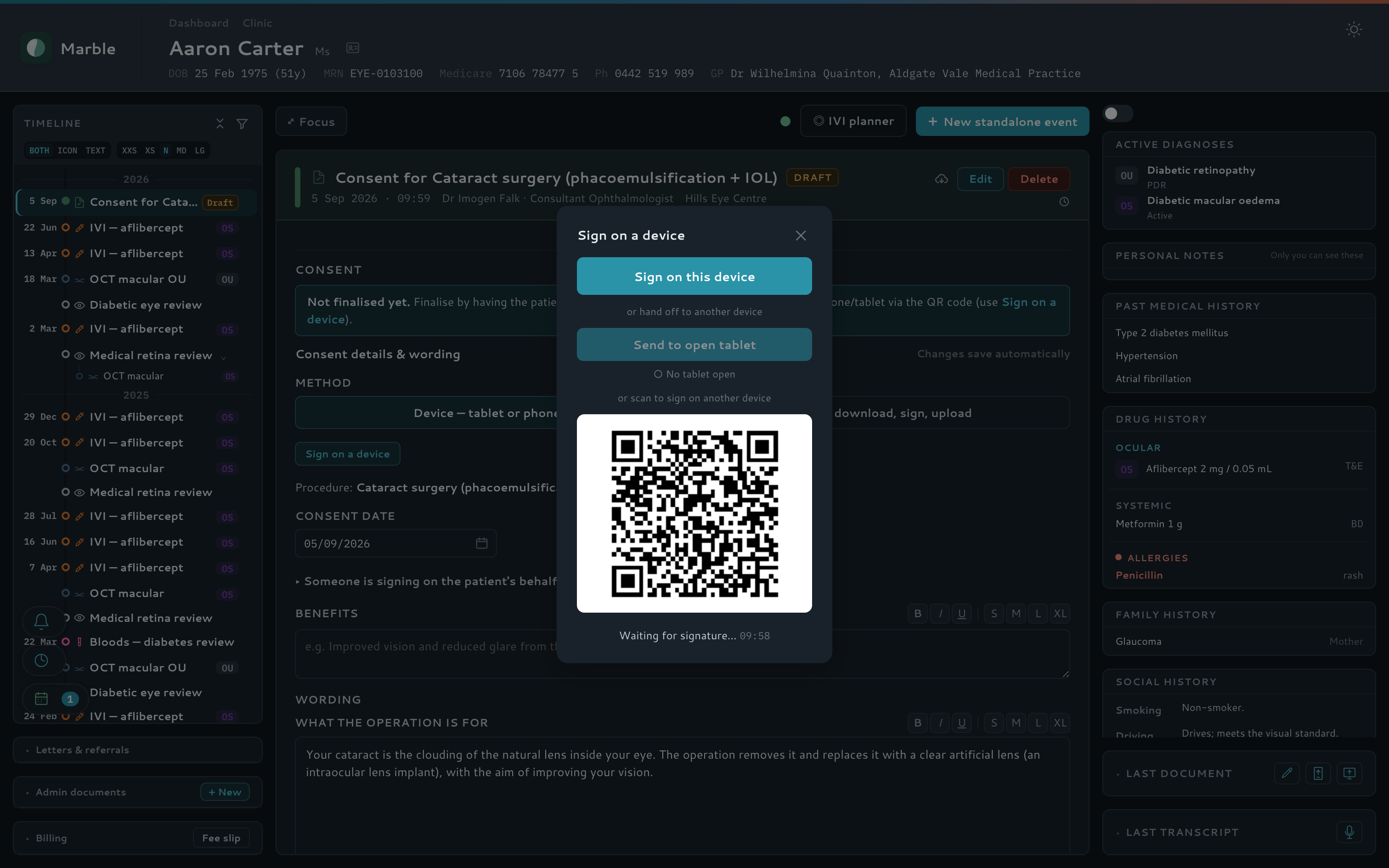The height and width of the screenshot is (868, 1389).
Task: Go to Dashboard breadcrumb
Action: 198,23
